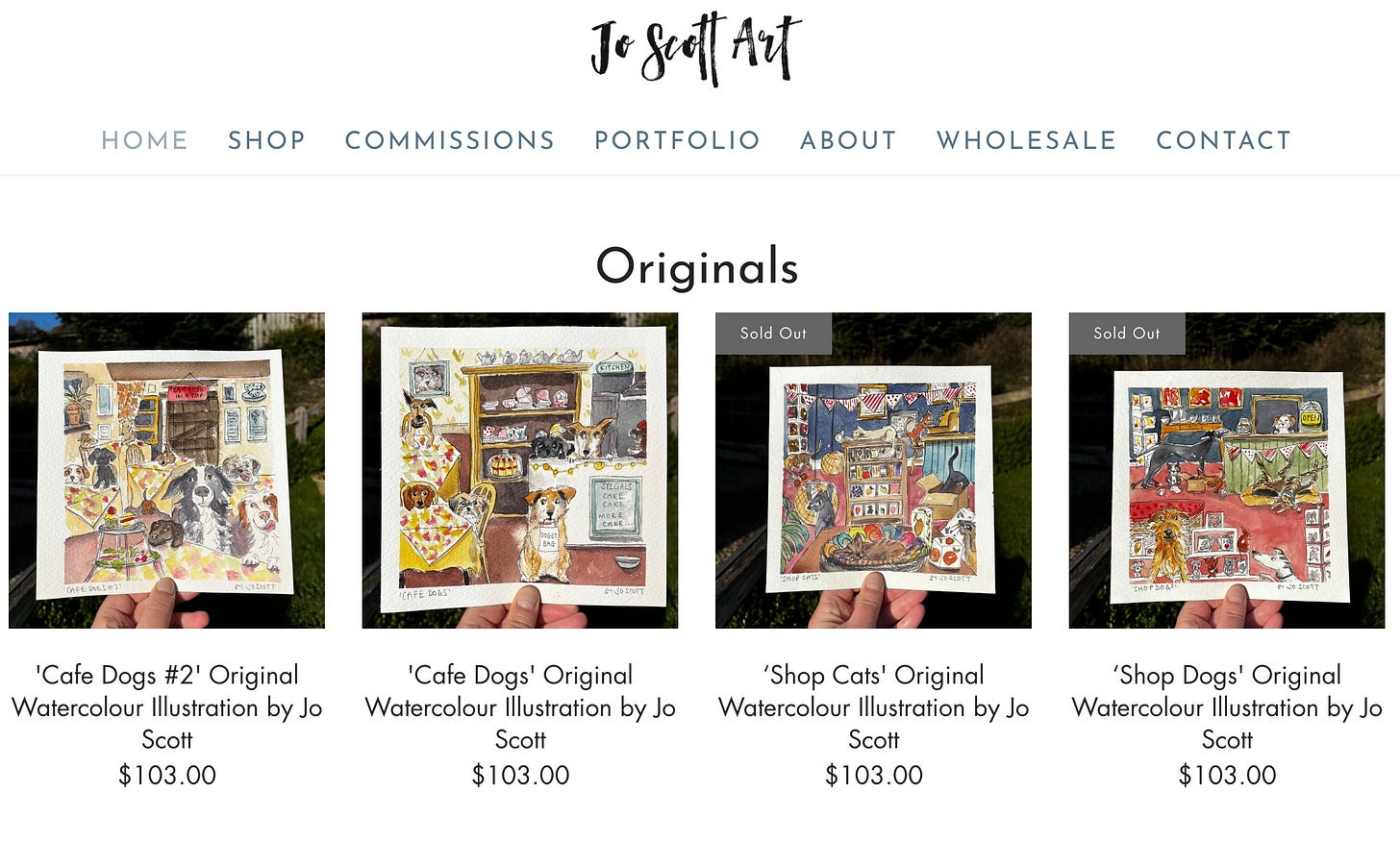Select the WHOLESALE menu link
Viewport: 1400px width, 842px height.
click(1027, 140)
